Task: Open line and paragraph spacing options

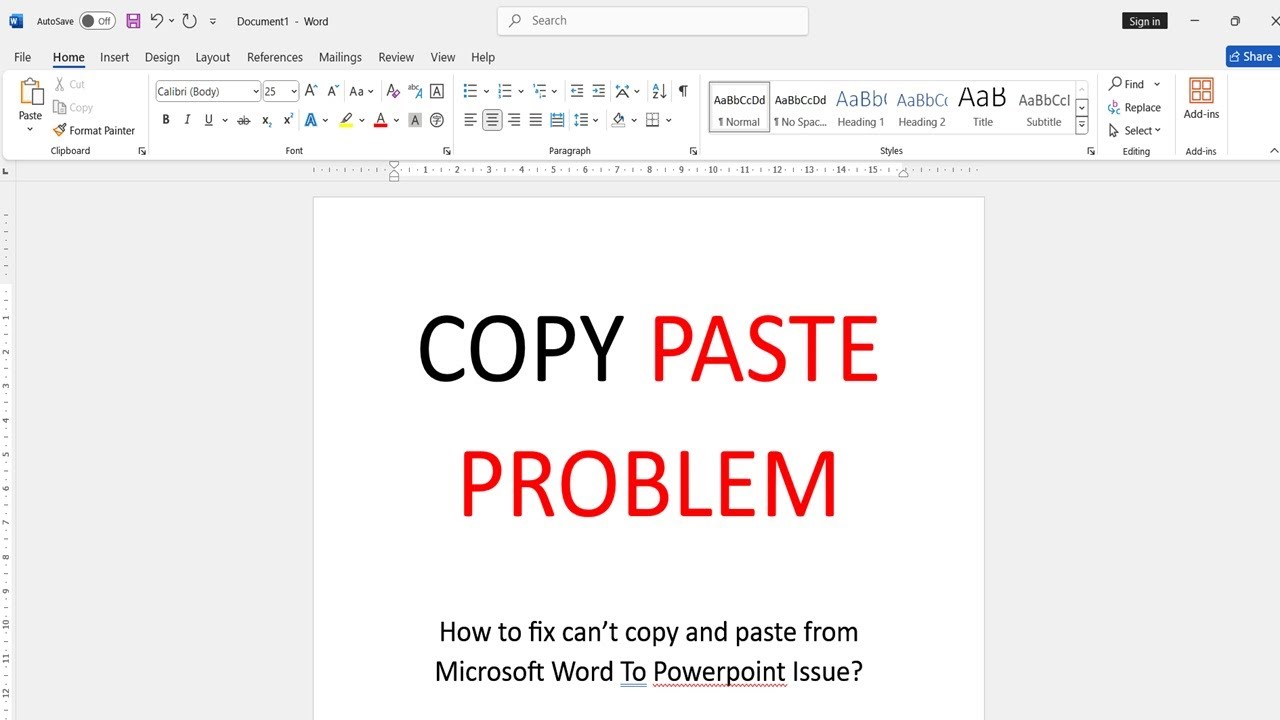Action: click(x=586, y=120)
